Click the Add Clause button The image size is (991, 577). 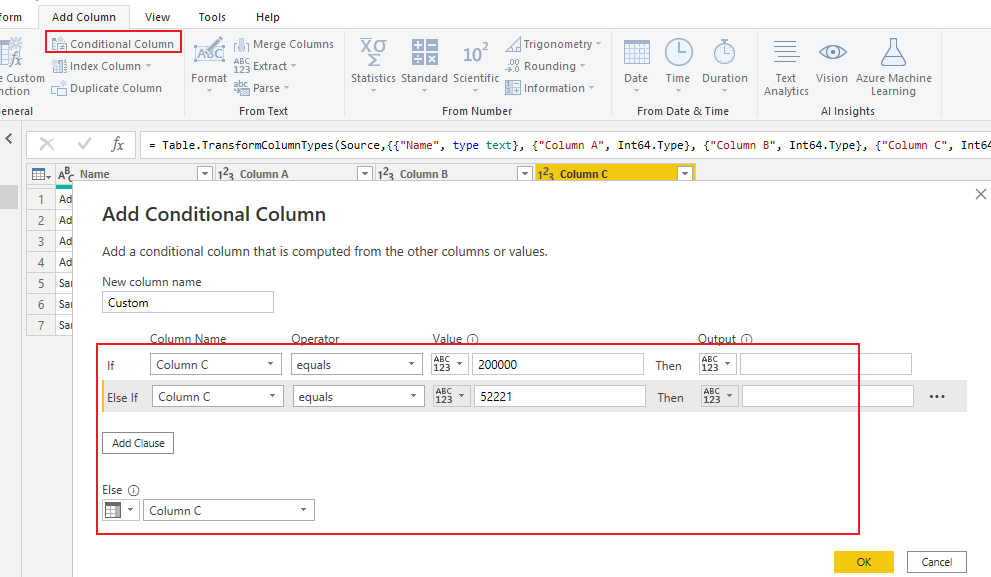[138, 443]
